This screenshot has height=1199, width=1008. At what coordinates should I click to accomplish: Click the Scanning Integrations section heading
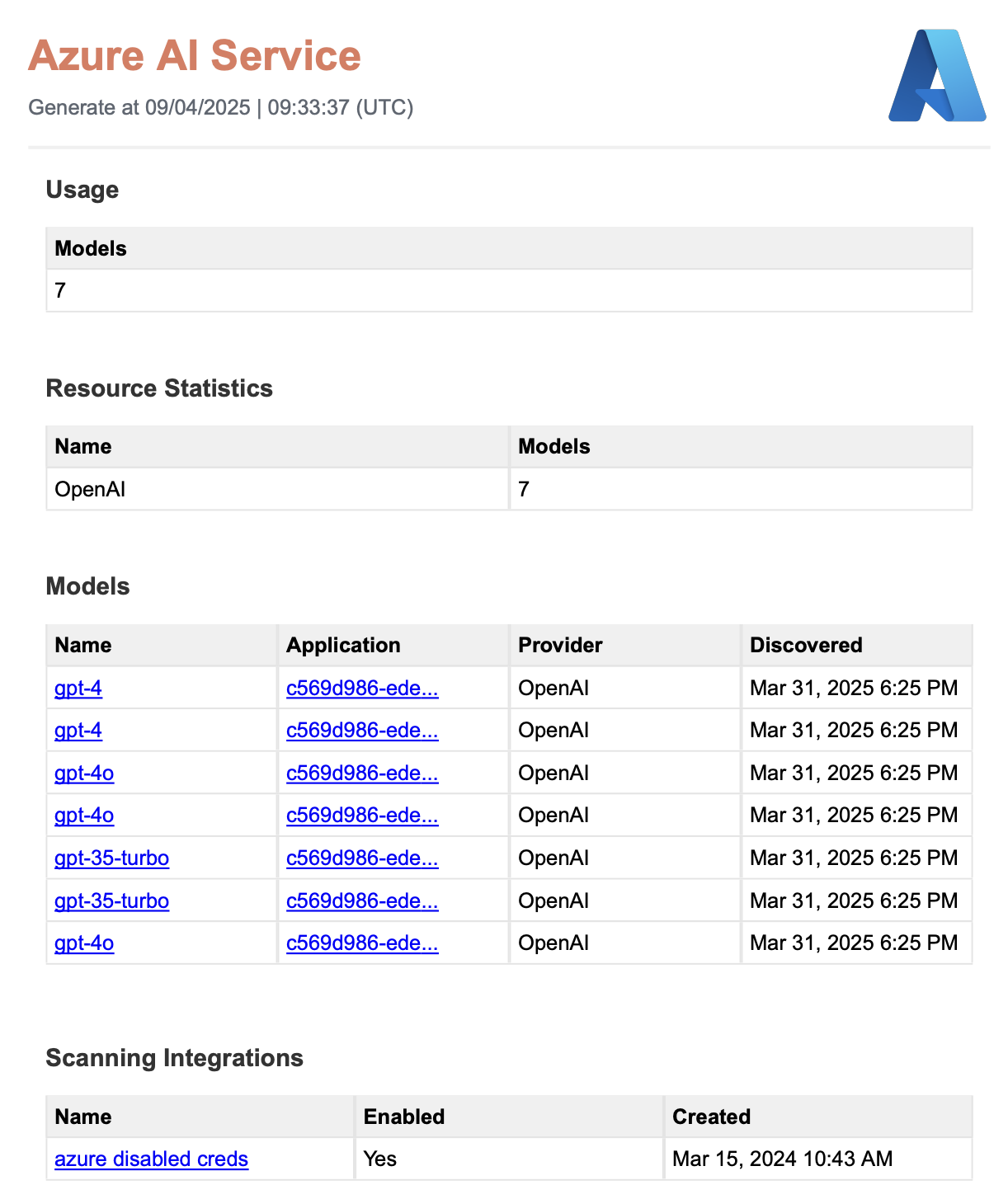pos(174,1058)
